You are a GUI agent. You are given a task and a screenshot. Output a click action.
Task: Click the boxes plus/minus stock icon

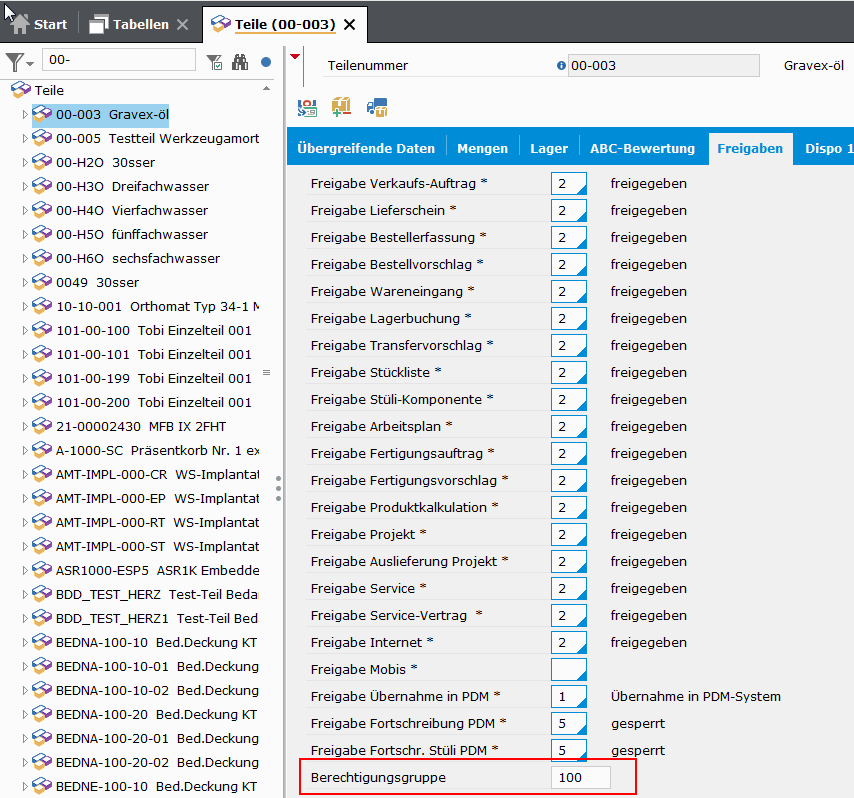pos(341,107)
